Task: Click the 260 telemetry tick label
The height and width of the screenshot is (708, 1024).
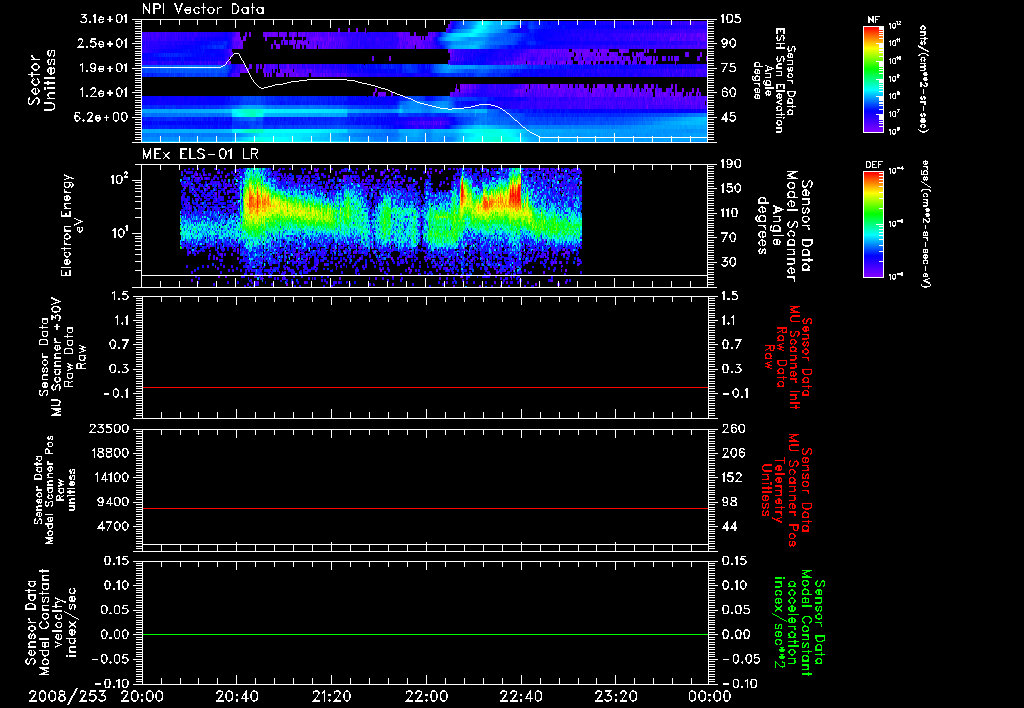Action: pyautogui.click(x=731, y=428)
